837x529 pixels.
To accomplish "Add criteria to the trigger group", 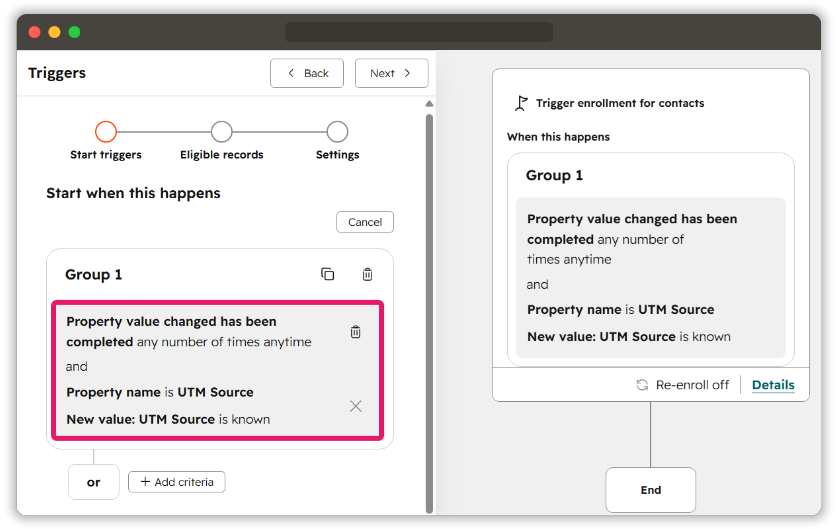I will click(x=177, y=482).
